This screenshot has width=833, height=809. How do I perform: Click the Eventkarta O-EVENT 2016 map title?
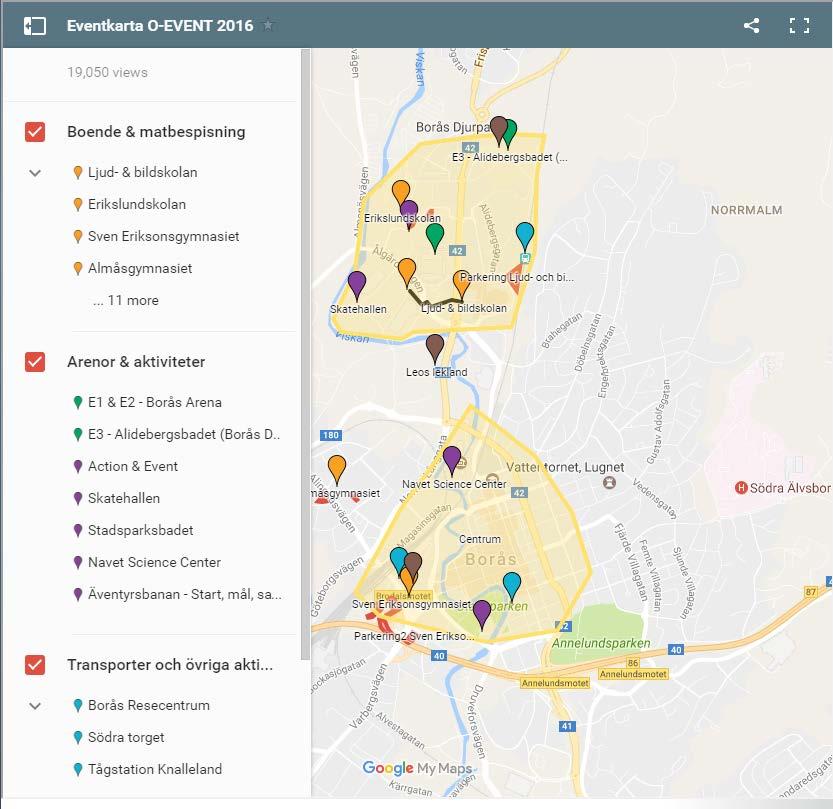[160, 25]
